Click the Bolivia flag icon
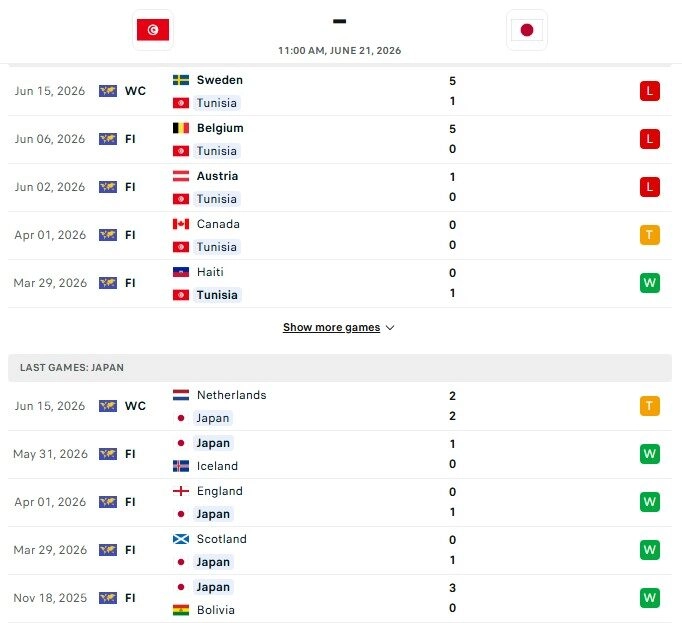This screenshot has height=623, width=682. (x=181, y=610)
